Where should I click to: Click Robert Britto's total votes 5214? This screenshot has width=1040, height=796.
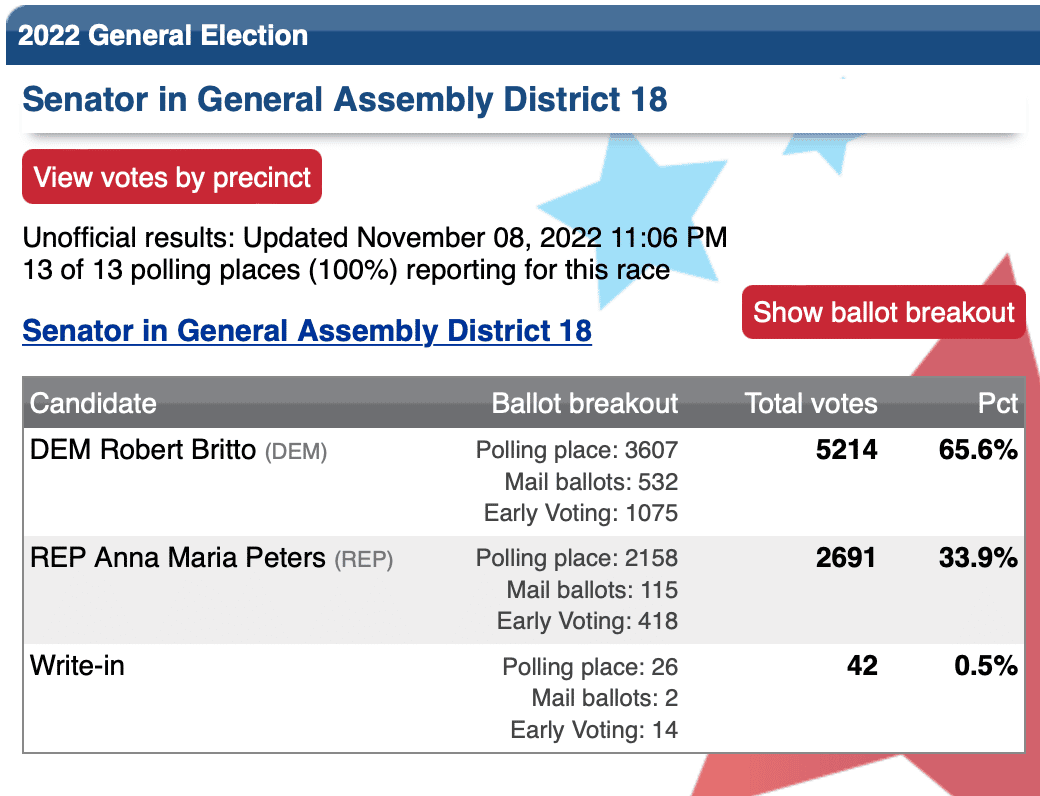pos(846,450)
